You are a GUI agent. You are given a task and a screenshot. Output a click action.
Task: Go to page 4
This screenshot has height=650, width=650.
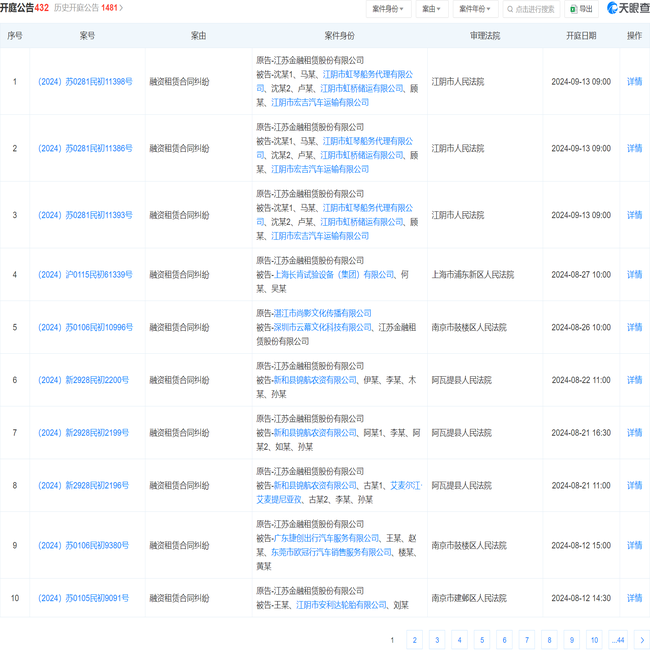click(x=459, y=640)
